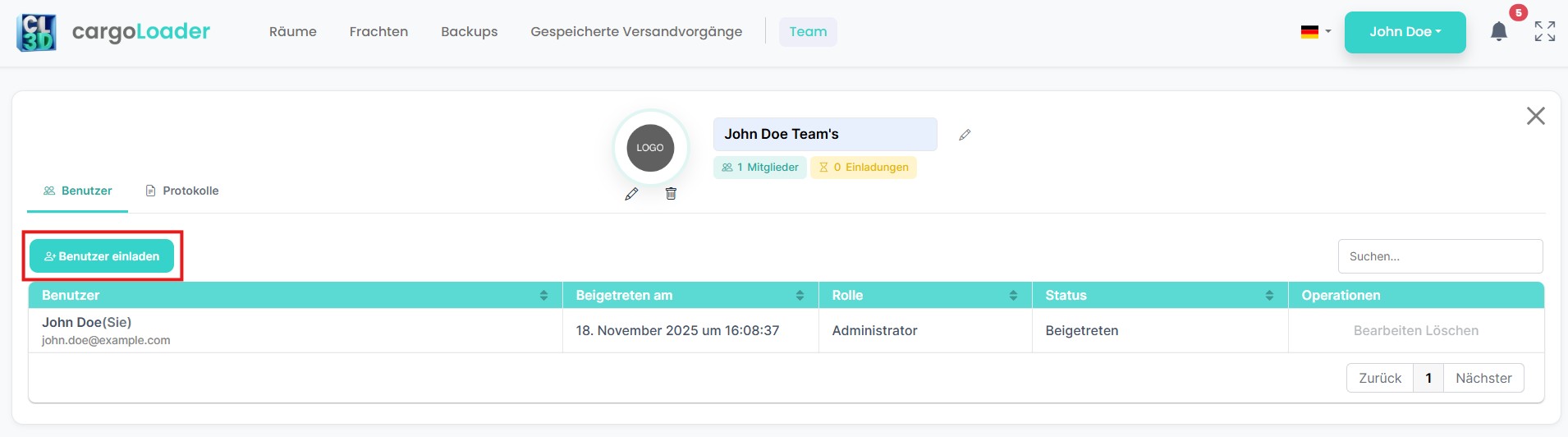Switch to the Protokolle tab
Image resolution: width=1568 pixels, height=437 pixels.
click(x=182, y=191)
